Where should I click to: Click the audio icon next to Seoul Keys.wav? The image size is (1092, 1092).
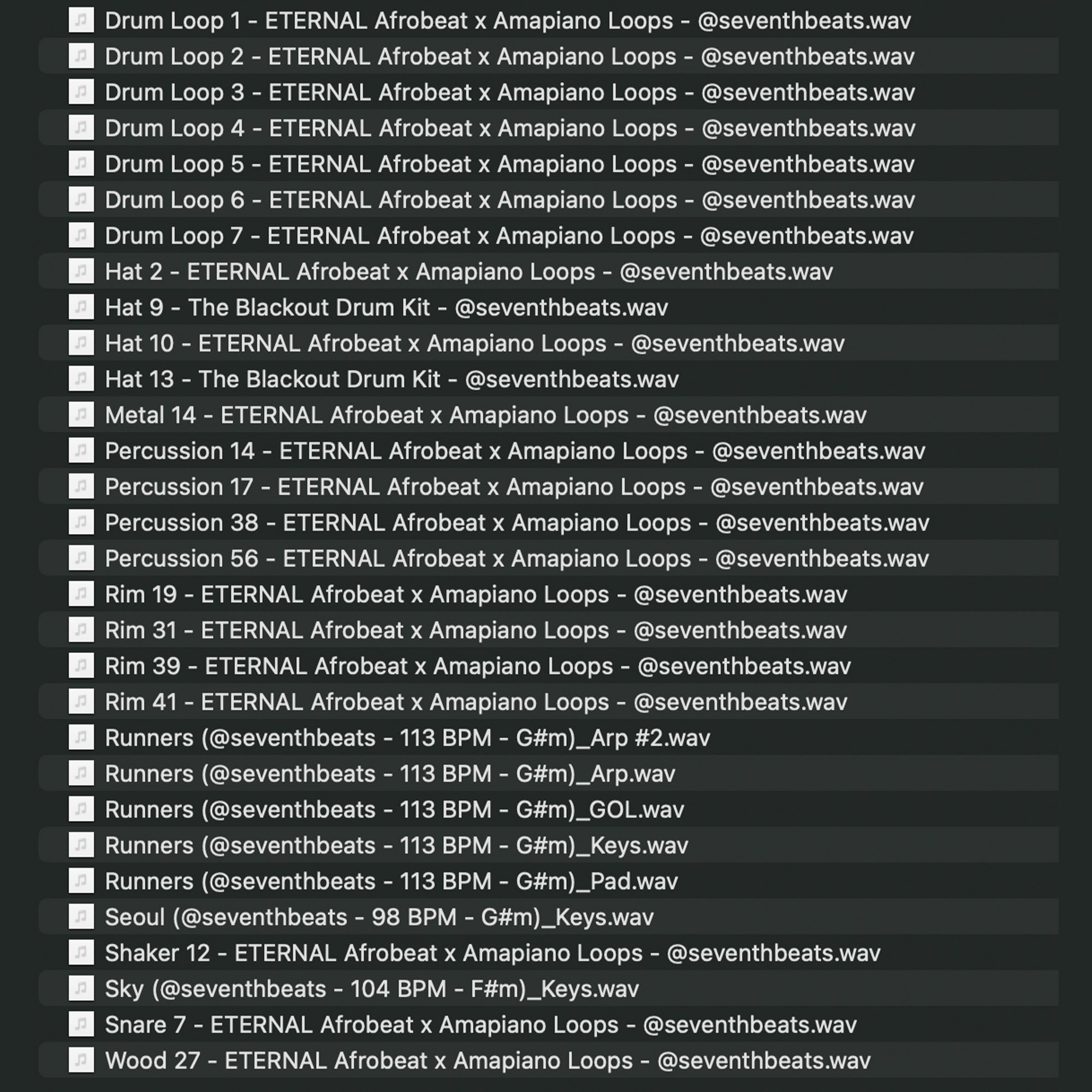point(81,916)
